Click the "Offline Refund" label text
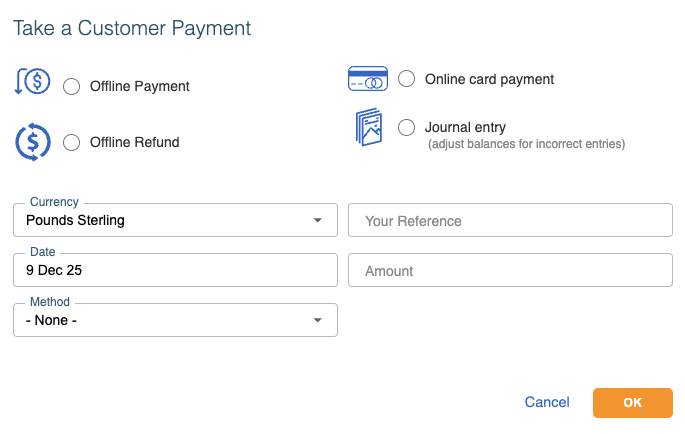Viewport: 685px width, 434px height. coord(135,142)
